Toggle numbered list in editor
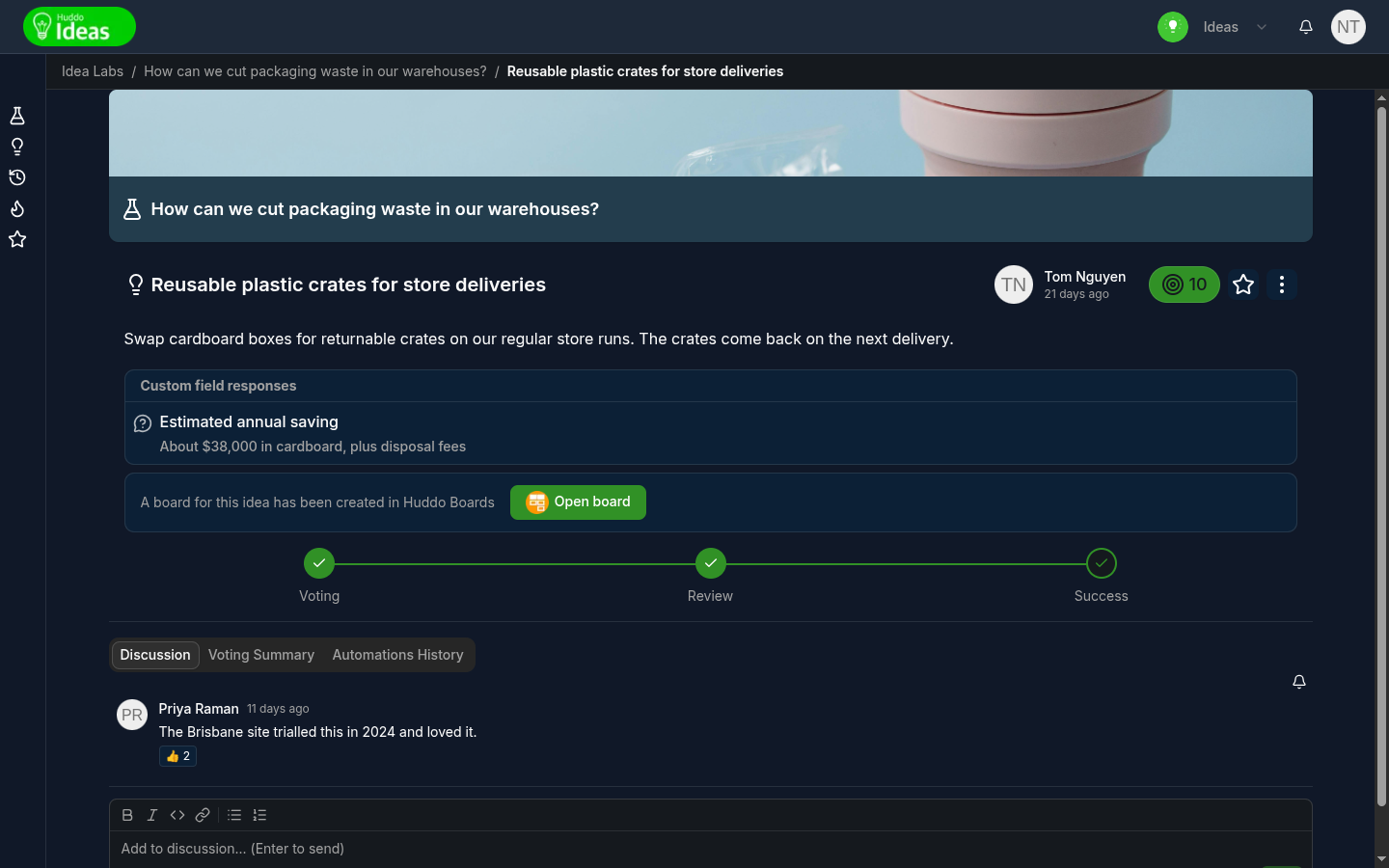The image size is (1389, 868). 259,815
